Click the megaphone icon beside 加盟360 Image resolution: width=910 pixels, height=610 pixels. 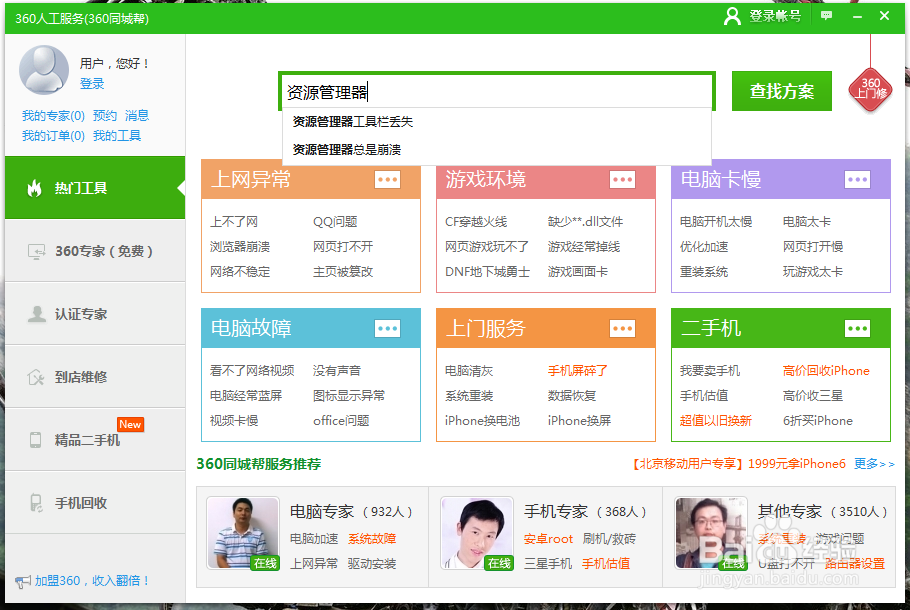tap(23, 581)
